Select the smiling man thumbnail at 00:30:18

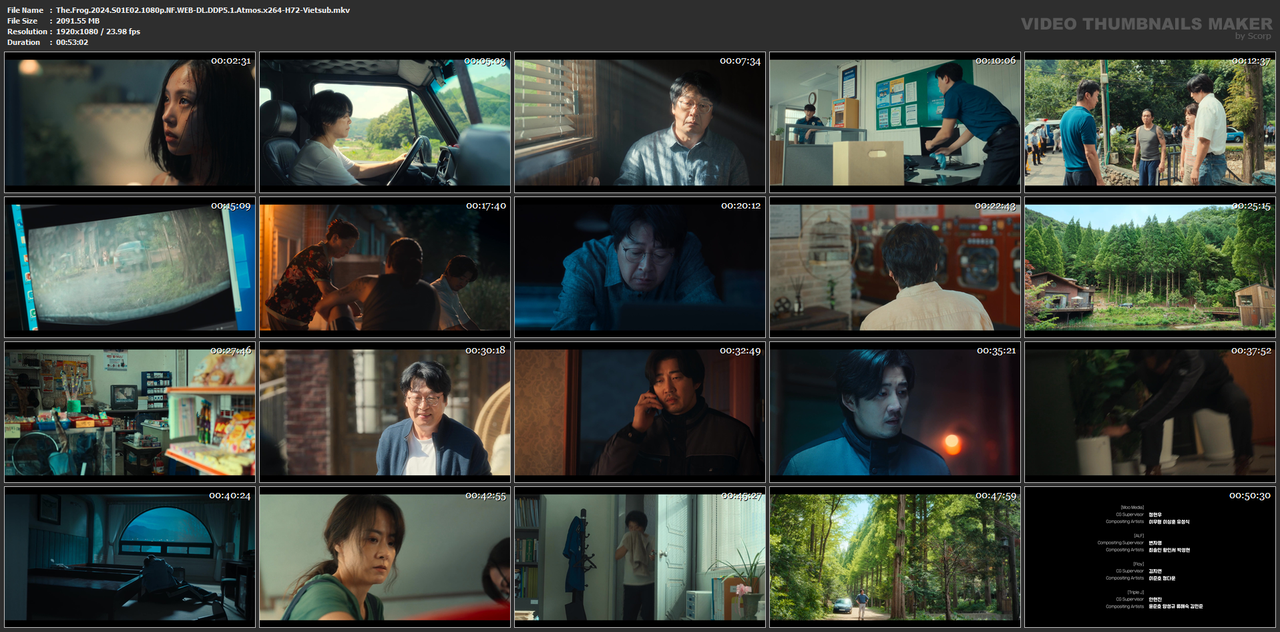385,411
